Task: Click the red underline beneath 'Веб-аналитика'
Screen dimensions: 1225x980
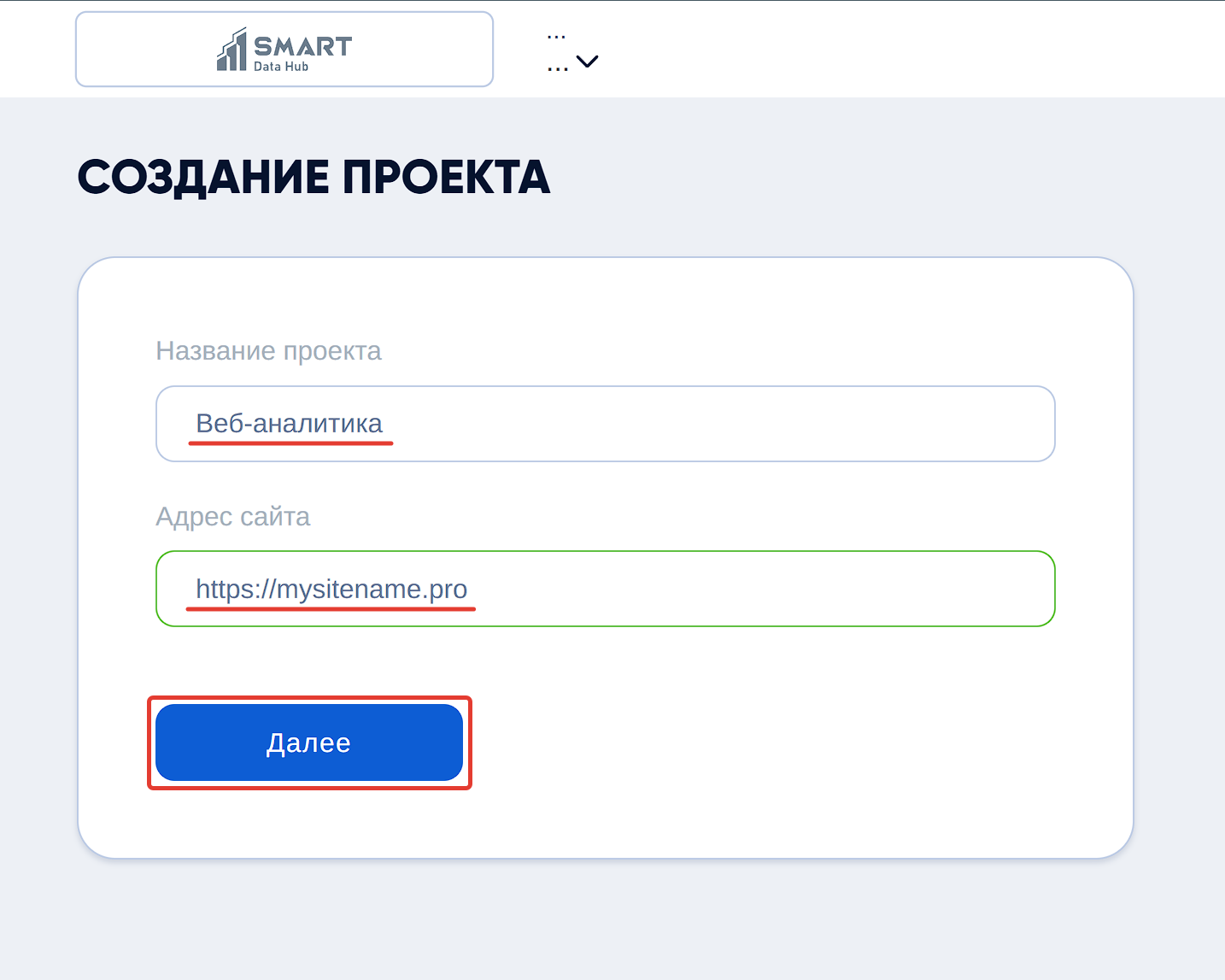Action: [x=290, y=443]
